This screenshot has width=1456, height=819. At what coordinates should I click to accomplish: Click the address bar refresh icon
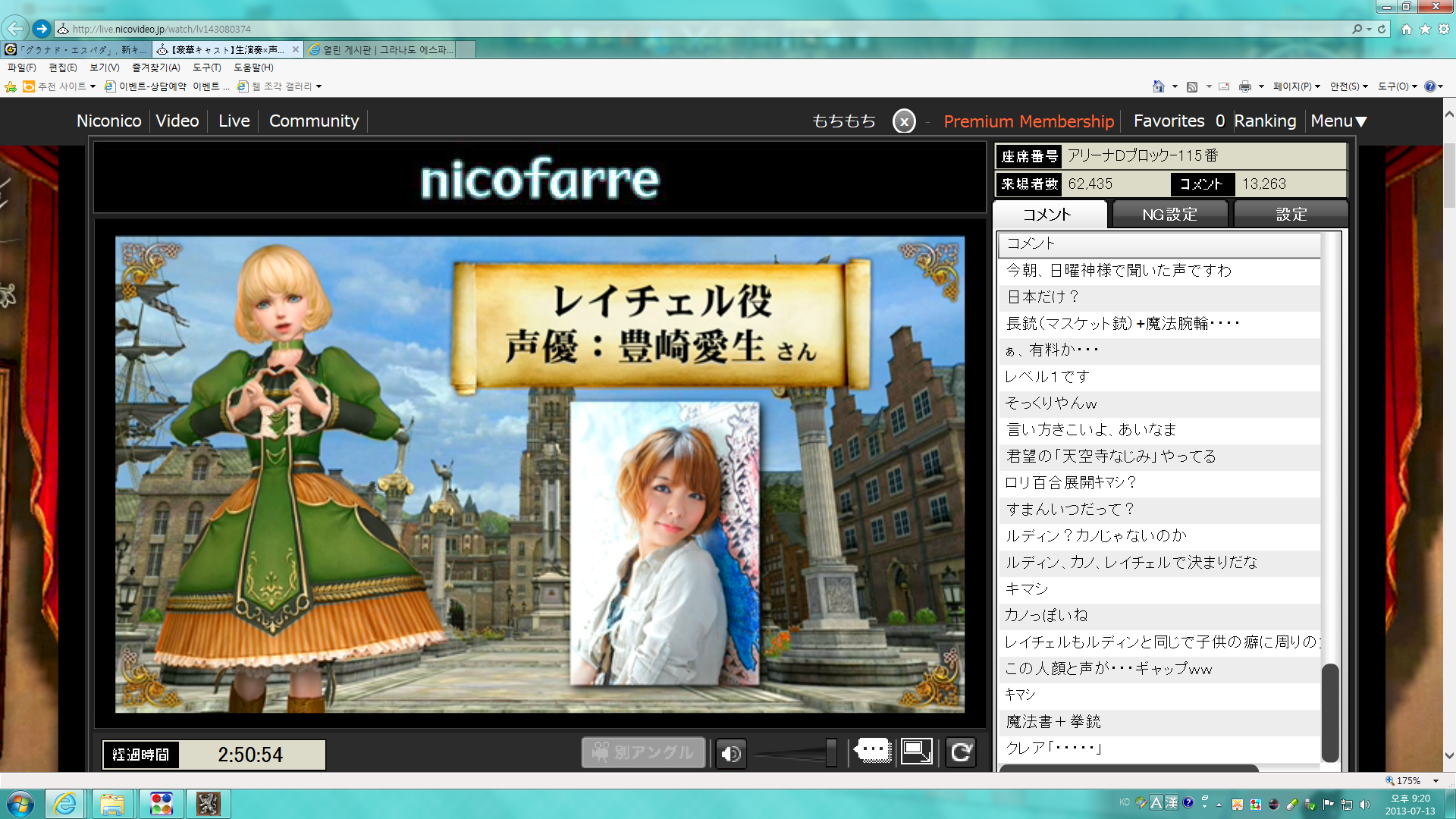coord(1382,29)
